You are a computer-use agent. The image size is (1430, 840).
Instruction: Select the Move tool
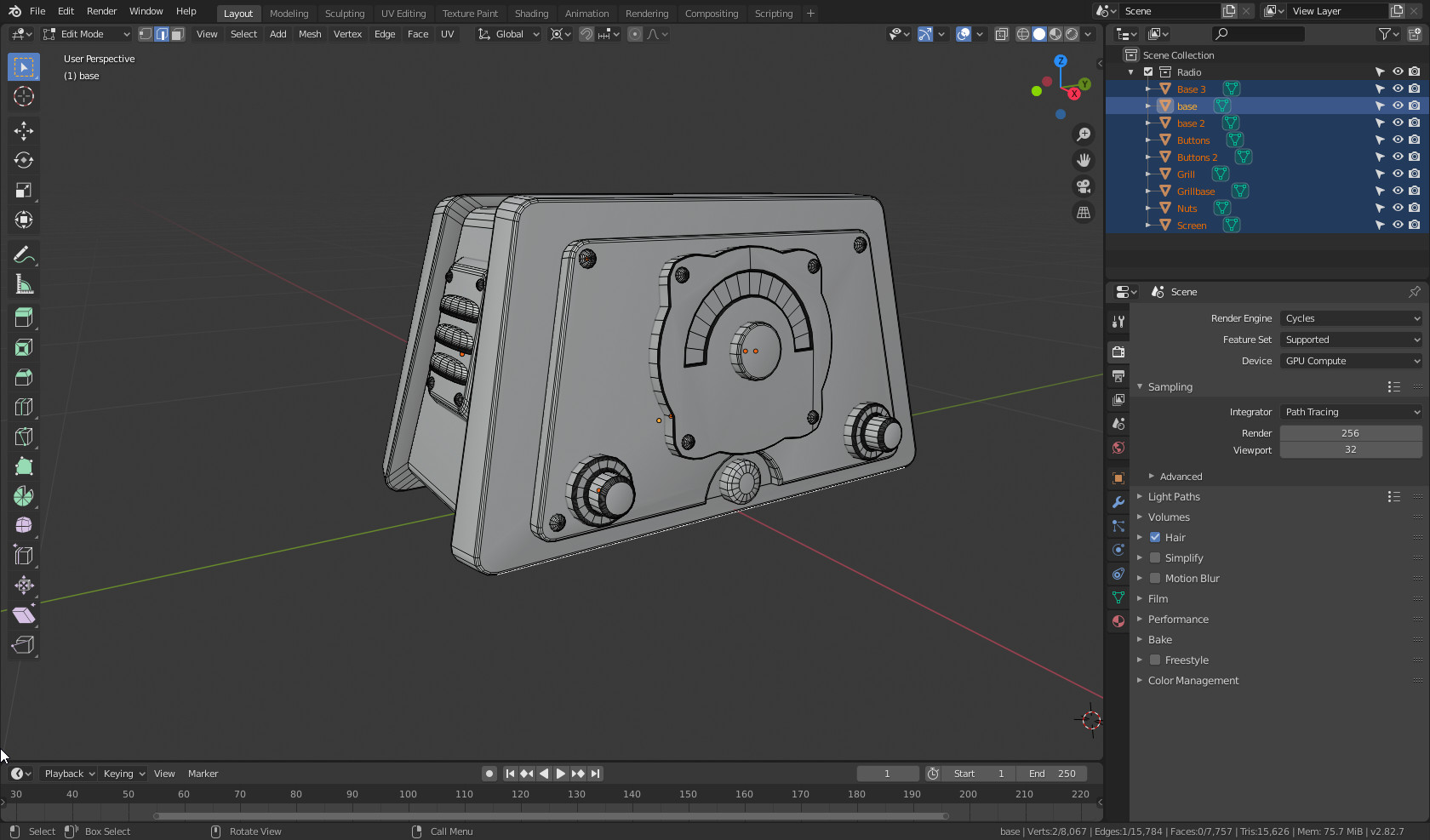coord(24,130)
